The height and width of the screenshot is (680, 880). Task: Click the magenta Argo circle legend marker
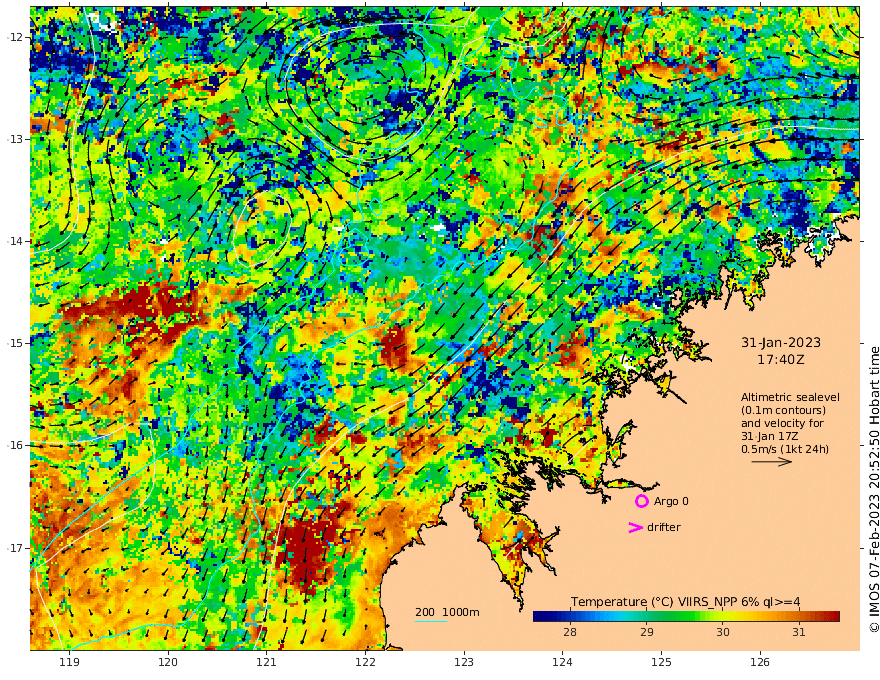coord(641,501)
